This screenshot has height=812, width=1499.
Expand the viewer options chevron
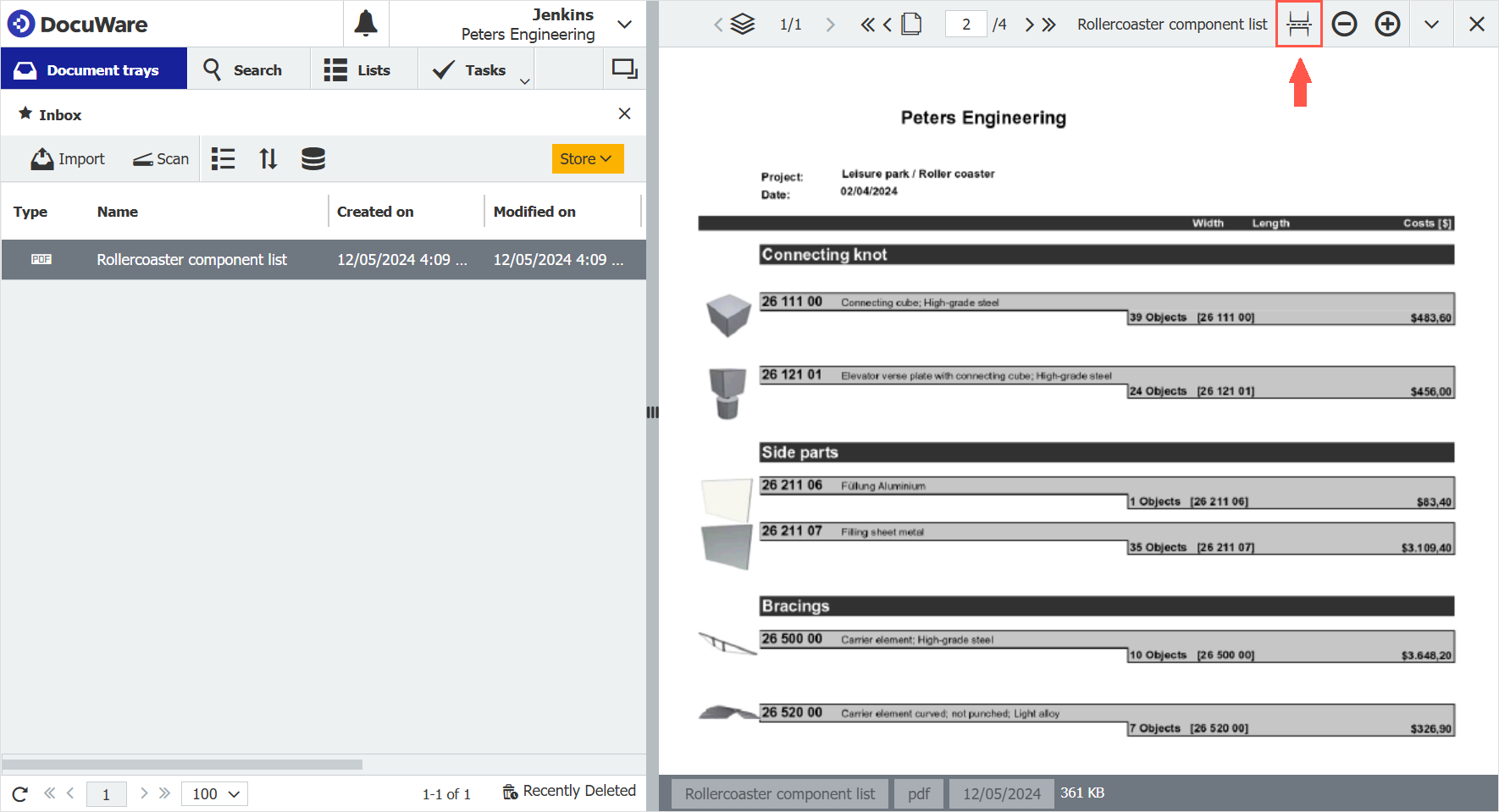pos(1431,24)
